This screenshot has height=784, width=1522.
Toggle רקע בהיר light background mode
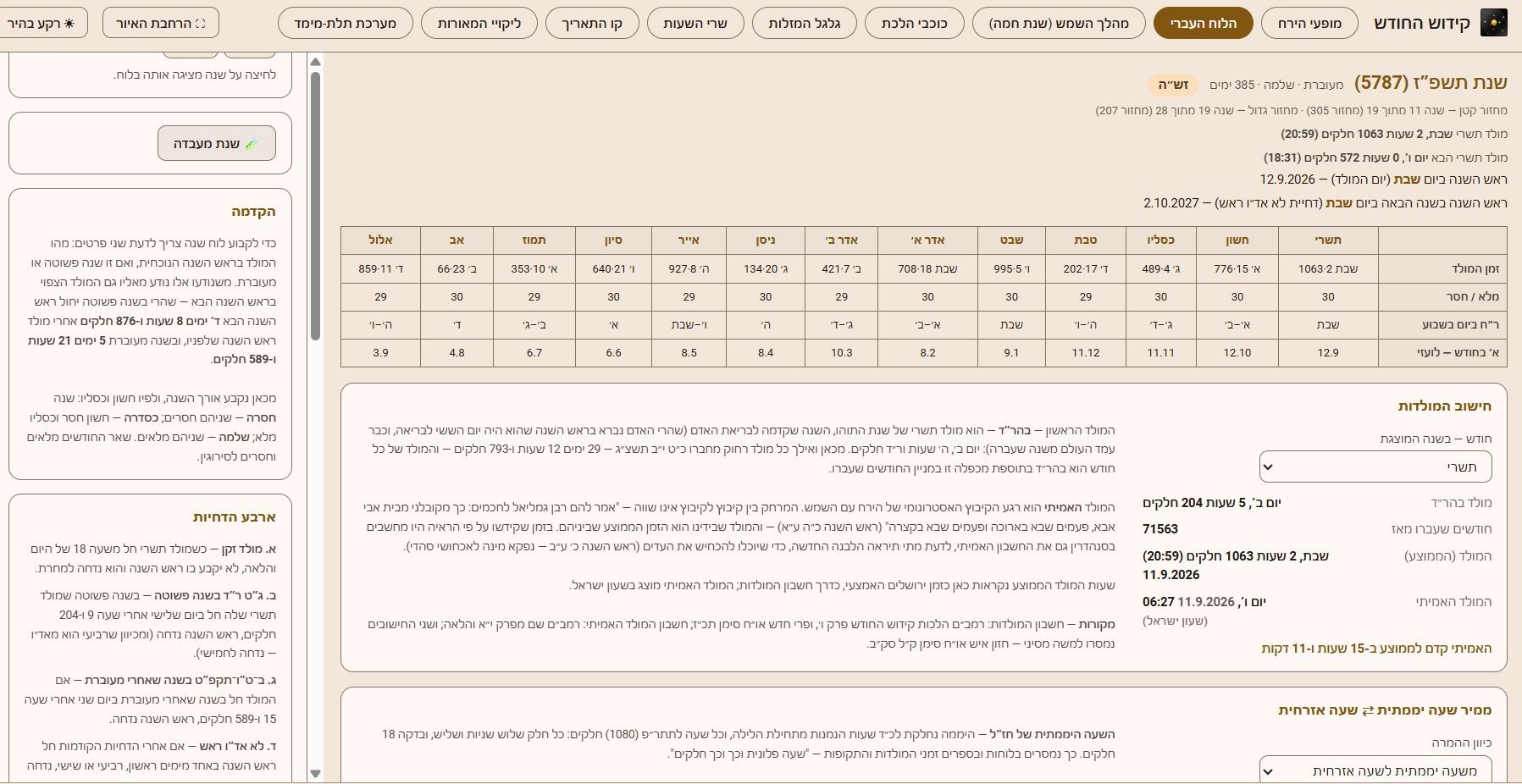tap(42, 24)
